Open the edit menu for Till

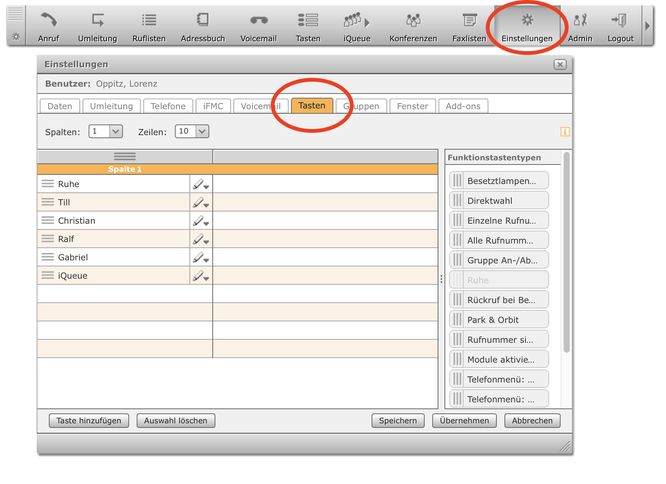pyautogui.click(x=201, y=203)
